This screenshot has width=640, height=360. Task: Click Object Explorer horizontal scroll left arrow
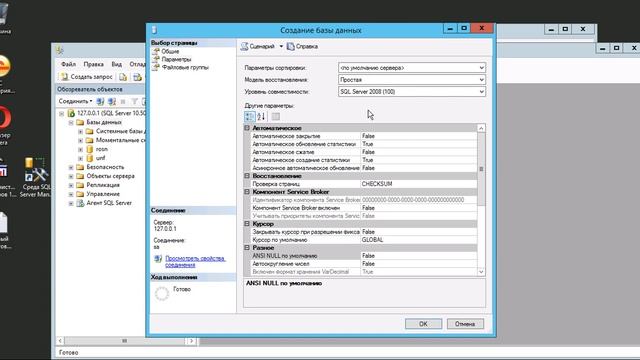click(60, 341)
